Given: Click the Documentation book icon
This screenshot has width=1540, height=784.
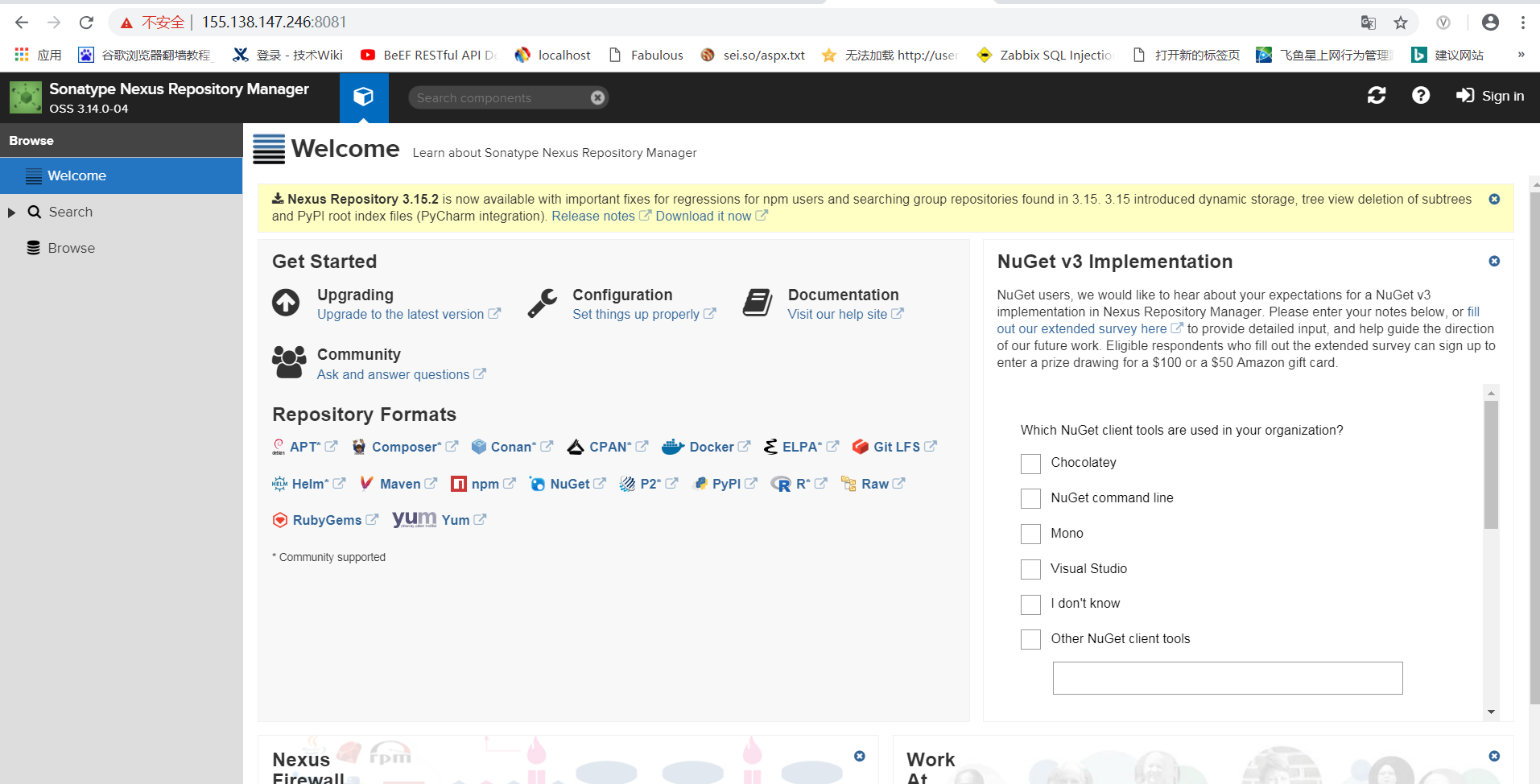Looking at the screenshot, I should (758, 303).
